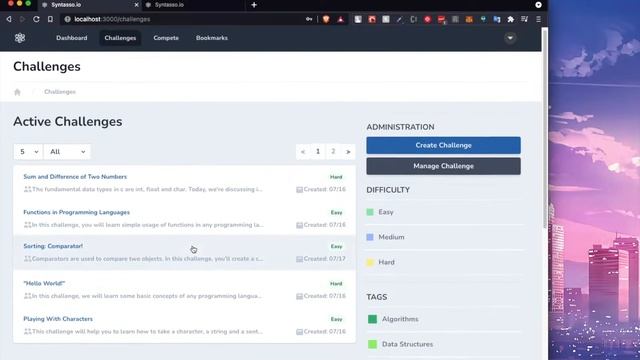Screen dimensions: 640x360
Task: Open the Bookmarks nav item
Action: (x=211, y=38)
